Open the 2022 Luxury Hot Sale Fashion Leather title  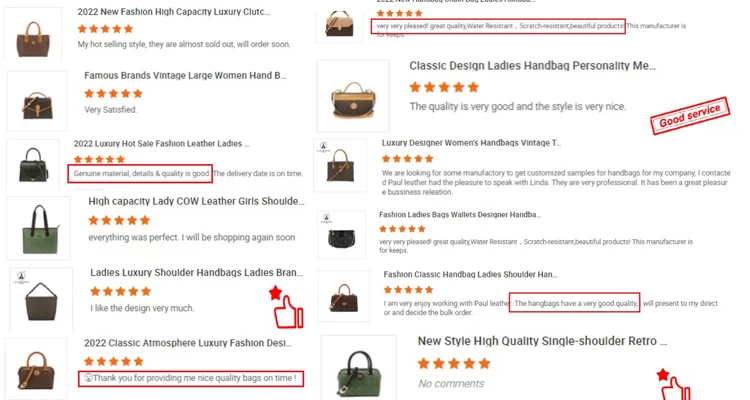click(161, 144)
